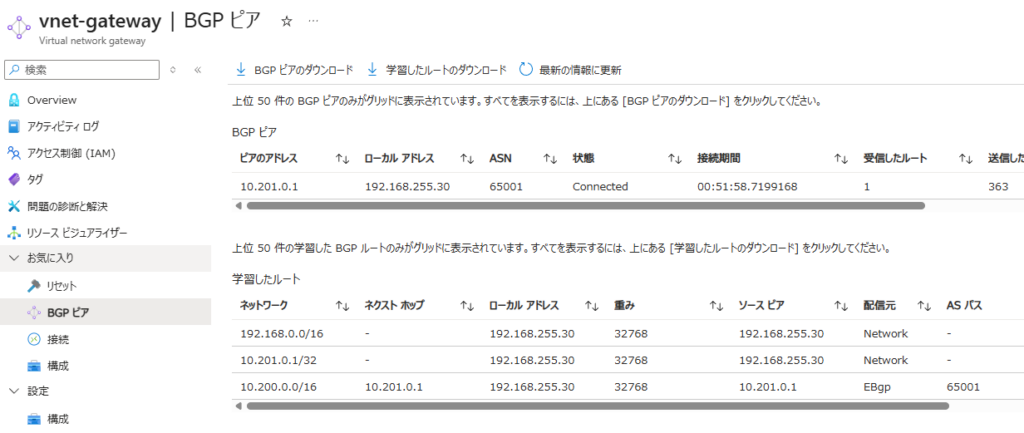Viewport: 1024px width, 433px height.
Task: Collapse the sidebar with double chevron icon
Action: coord(198,70)
